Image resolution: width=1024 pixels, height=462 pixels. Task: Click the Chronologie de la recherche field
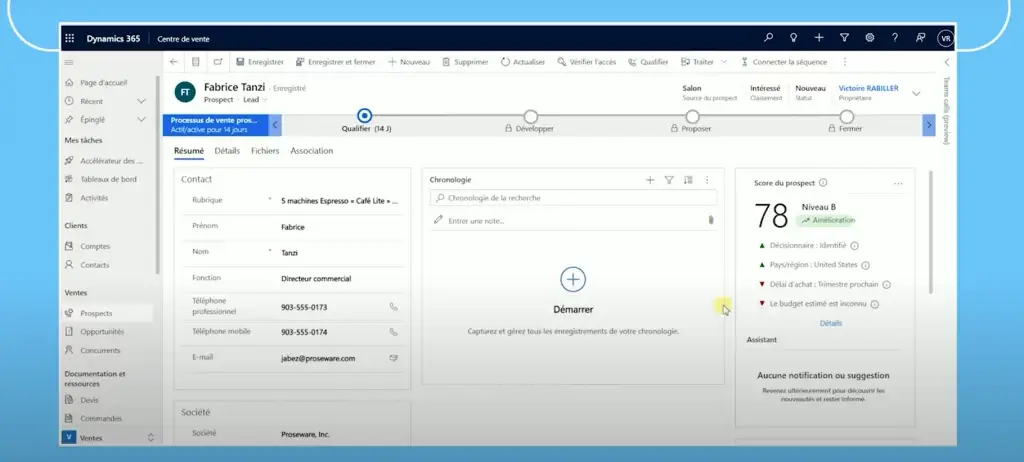[x=573, y=198]
